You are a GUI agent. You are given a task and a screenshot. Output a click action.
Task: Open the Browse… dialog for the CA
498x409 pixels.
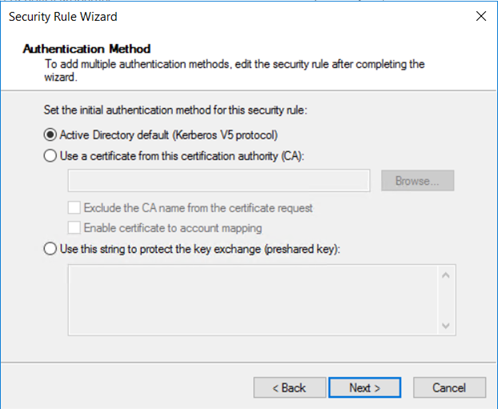tap(417, 181)
